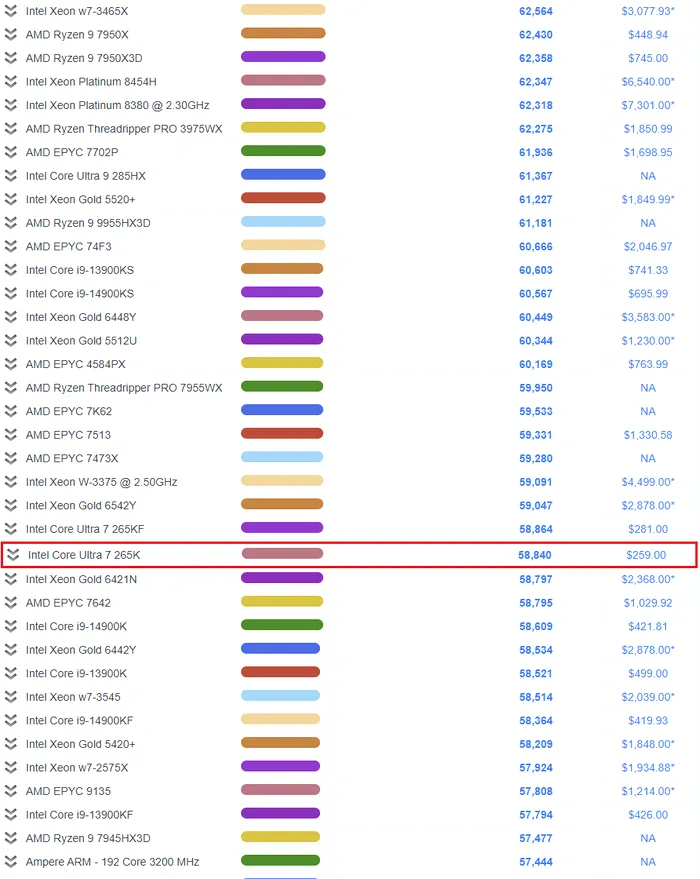Open the Intel Core i9-14900KS link
The image size is (700, 879).
coord(80,294)
